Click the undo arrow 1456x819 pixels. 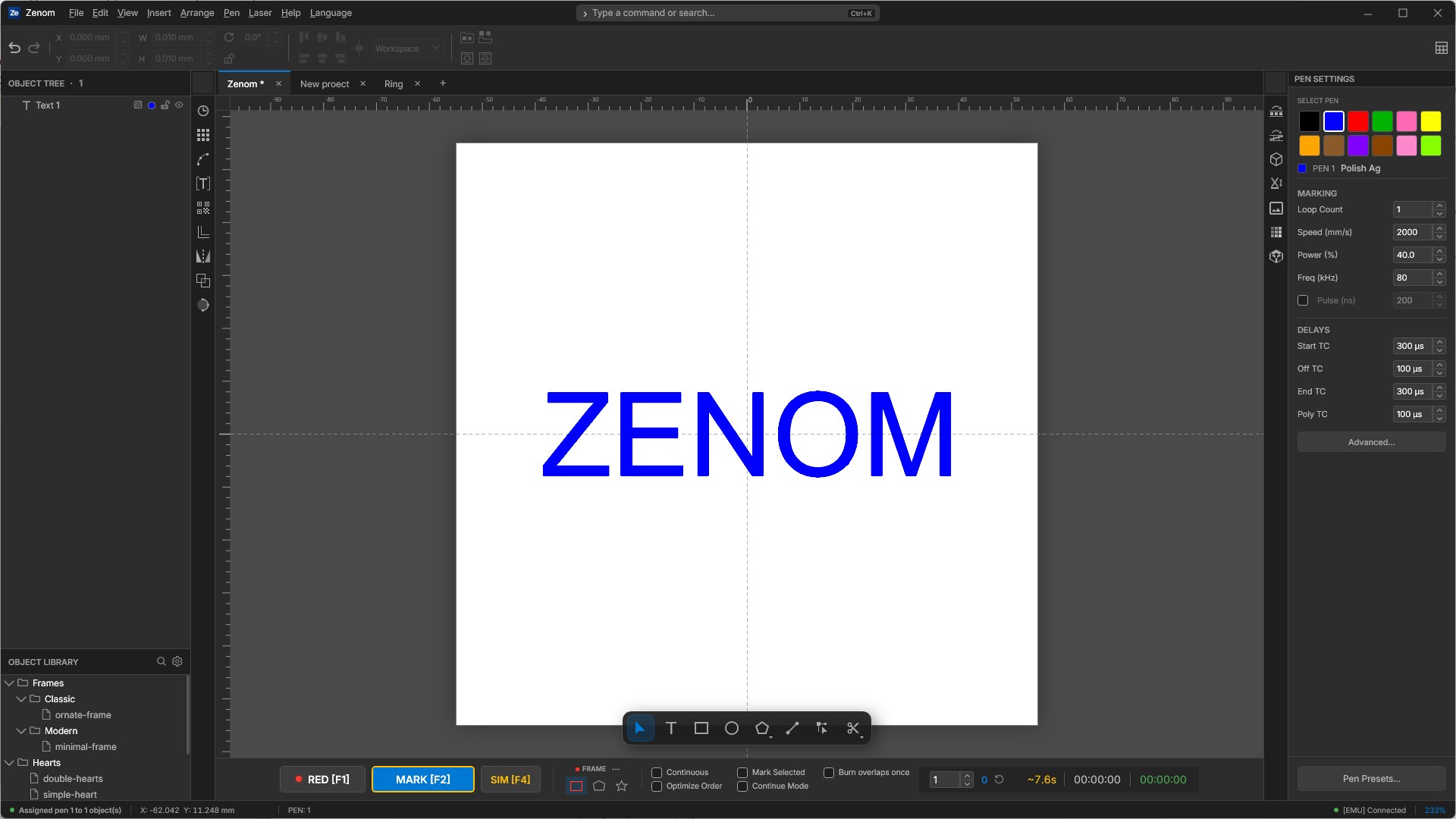pos(14,48)
